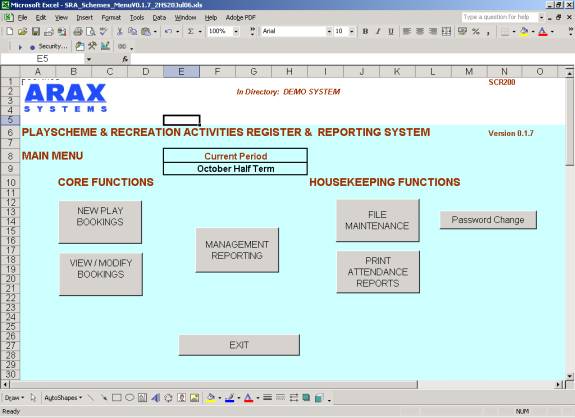Toggle Italic formatting
This screenshot has height=418, width=575.
pyautogui.click(x=378, y=32)
